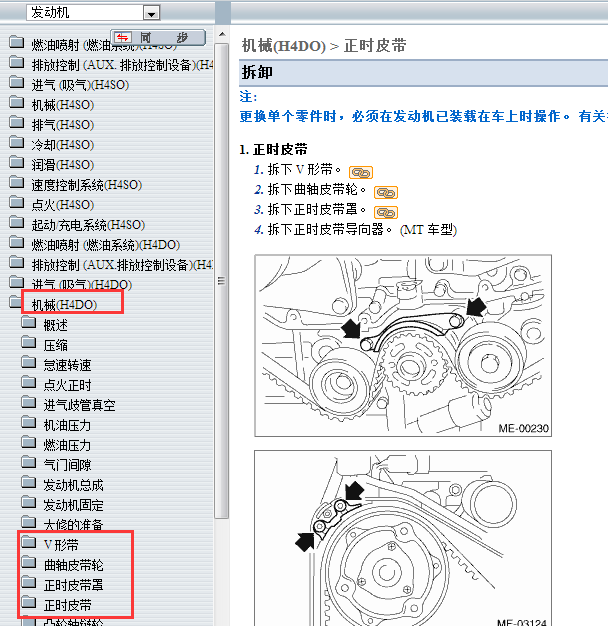Click folder icon for 燃油喷射(燃油系统)(H4DO)
Image resolution: width=608 pixels, height=626 pixels.
pyautogui.click(x=16, y=242)
